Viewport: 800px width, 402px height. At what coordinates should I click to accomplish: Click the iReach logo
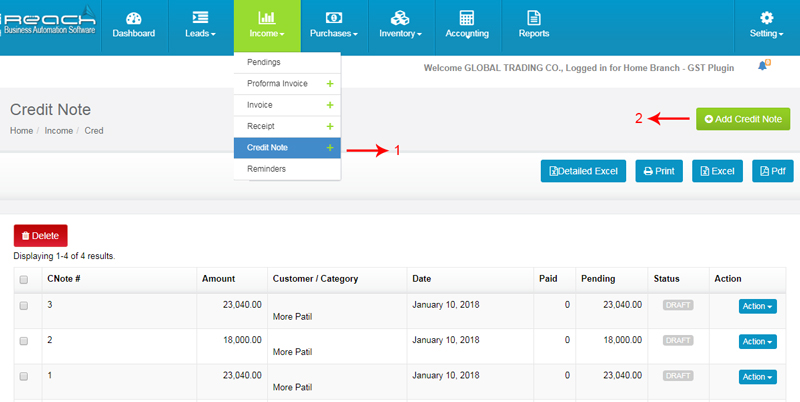pos(48,21)
